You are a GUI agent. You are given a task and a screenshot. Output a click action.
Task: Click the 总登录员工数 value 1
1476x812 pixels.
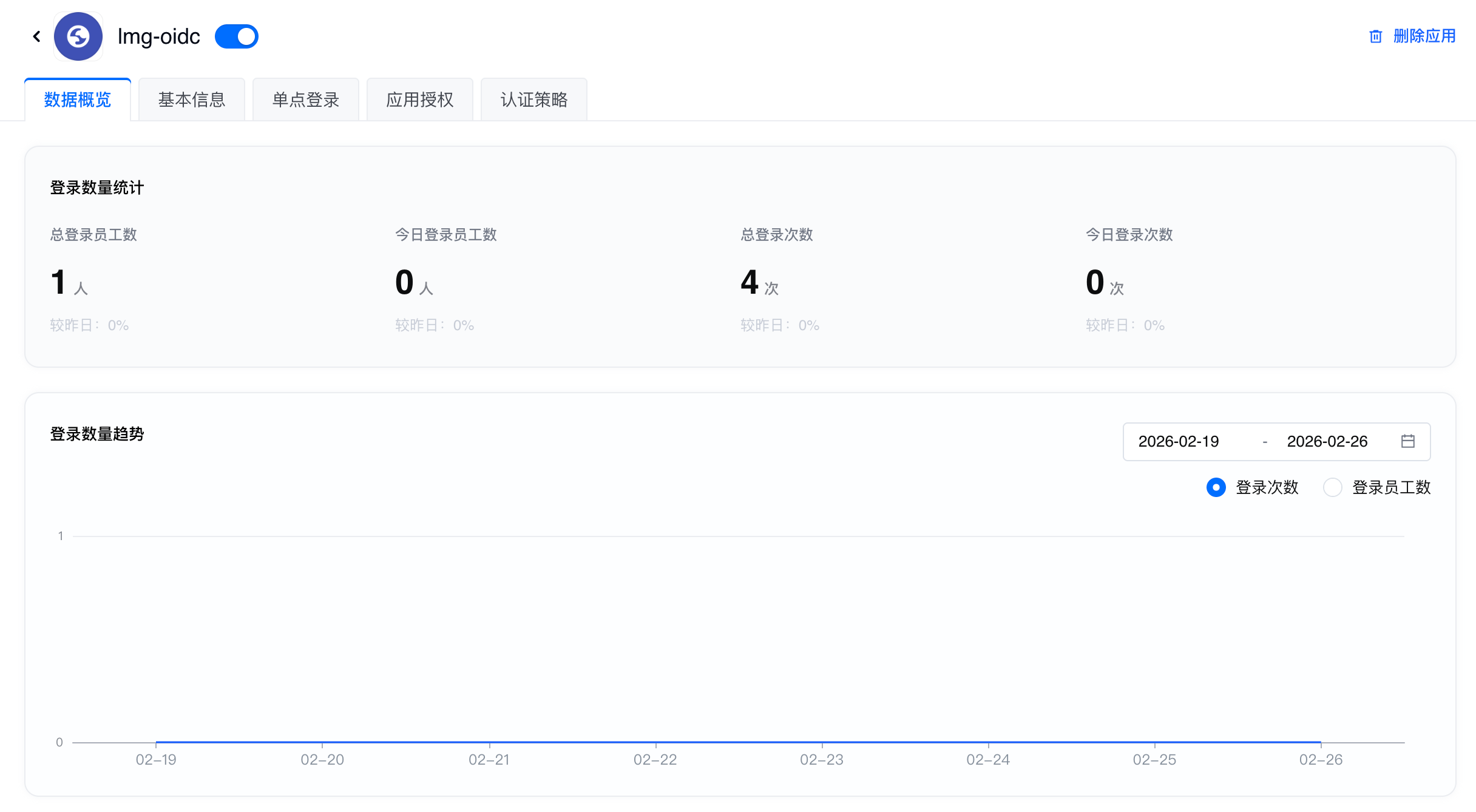58,282
